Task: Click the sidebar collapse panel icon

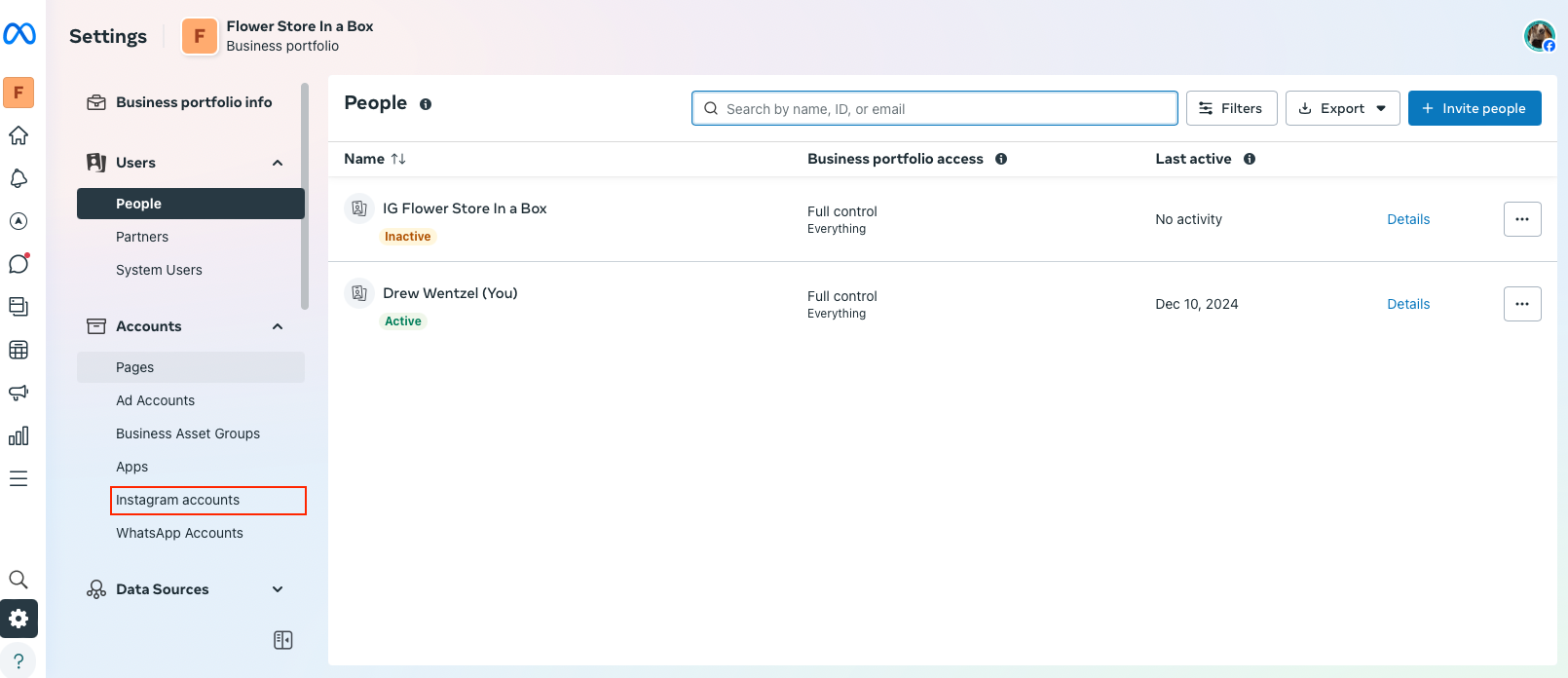Action: coord(283,640)
